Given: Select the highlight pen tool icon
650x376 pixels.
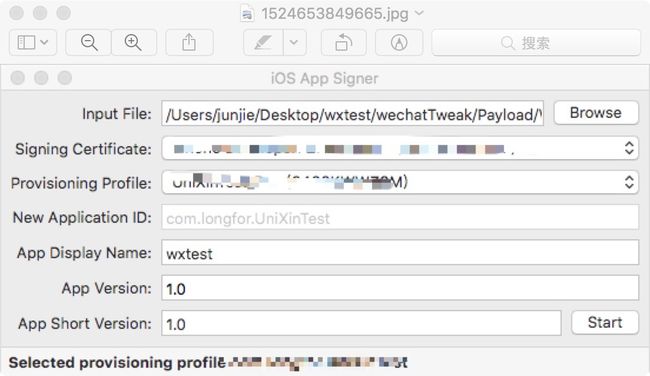Looking at the screenshot, I should point(263,42).
